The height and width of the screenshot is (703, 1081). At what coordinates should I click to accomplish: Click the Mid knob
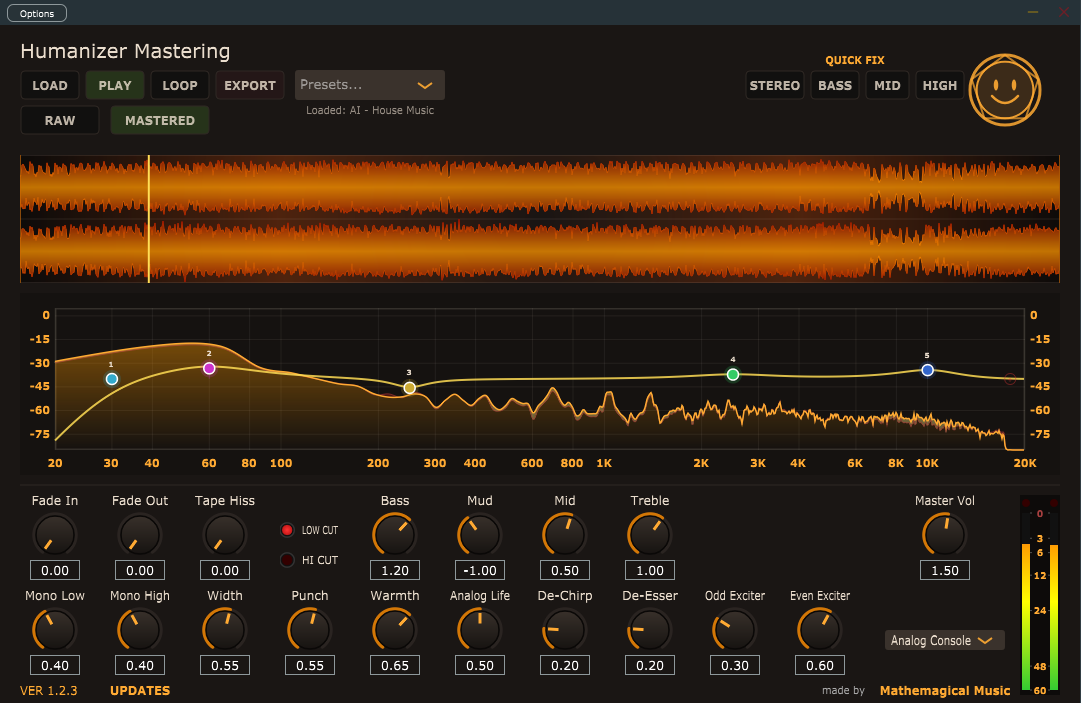click(565, 535)
